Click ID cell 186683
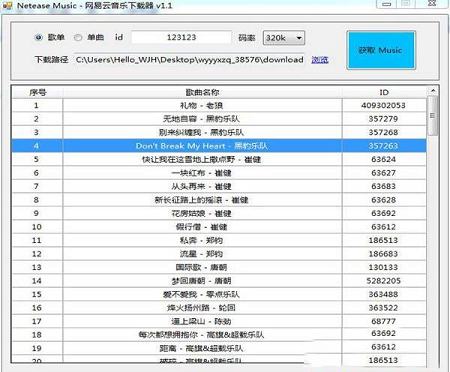The height and width of the screenshot is (372, 450). click(384, 254)
